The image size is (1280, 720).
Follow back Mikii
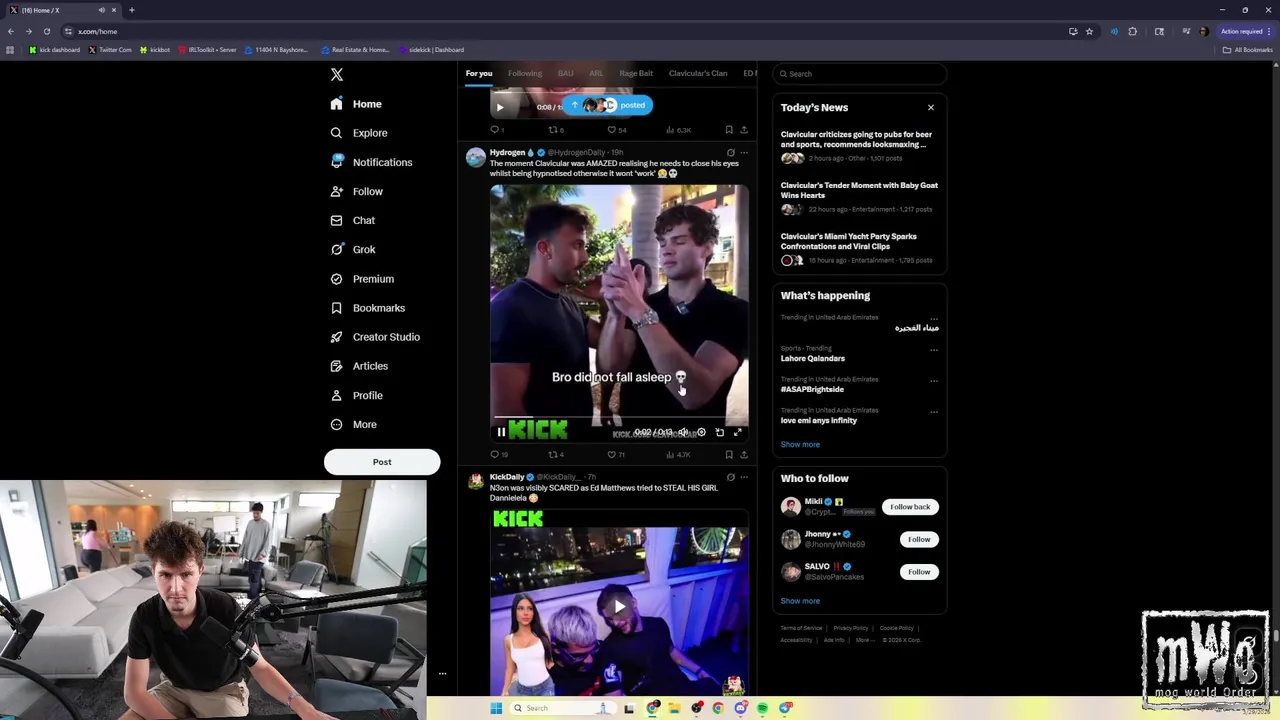(910, 507)
